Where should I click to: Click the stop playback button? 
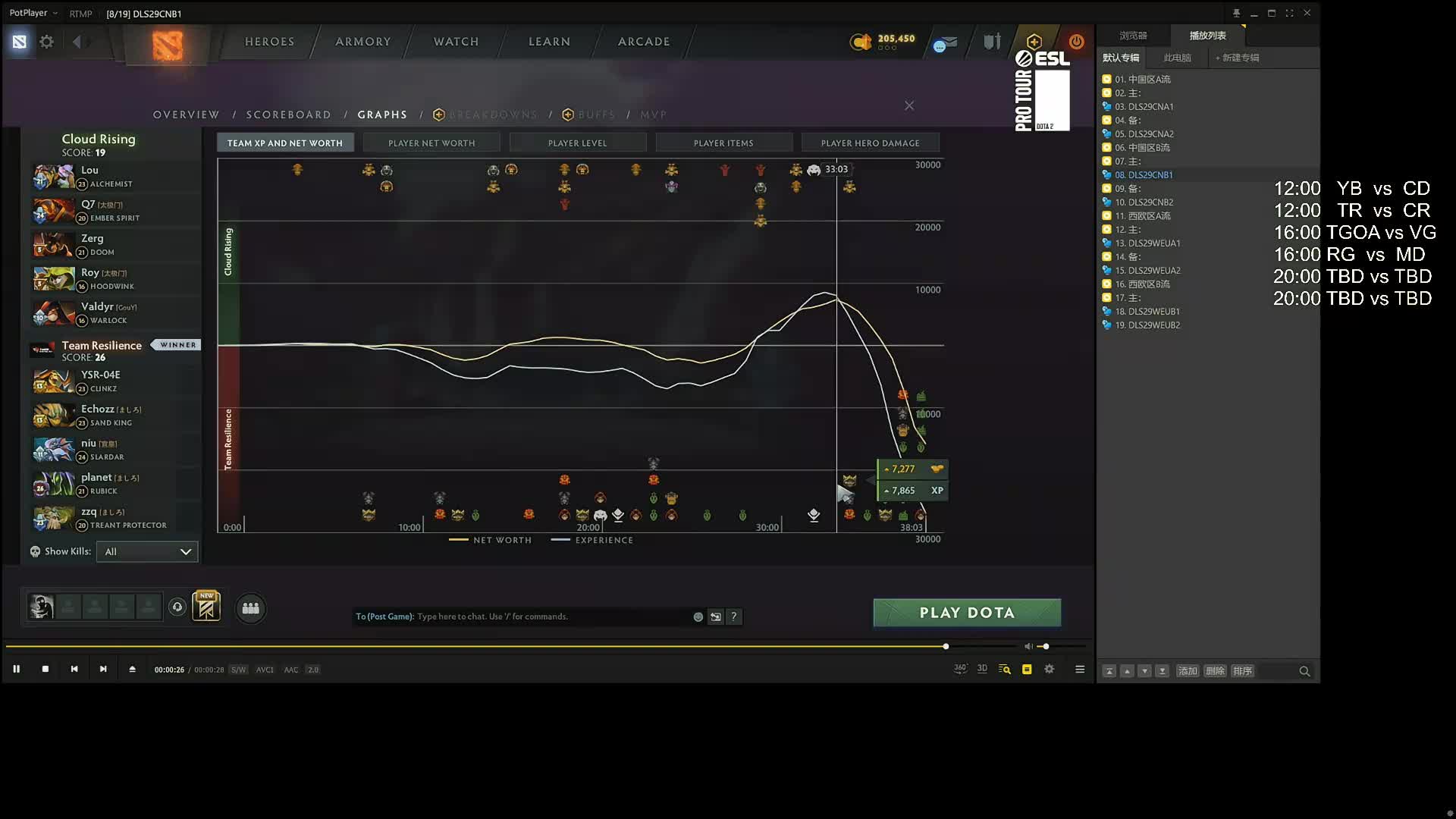coord(45,669)
